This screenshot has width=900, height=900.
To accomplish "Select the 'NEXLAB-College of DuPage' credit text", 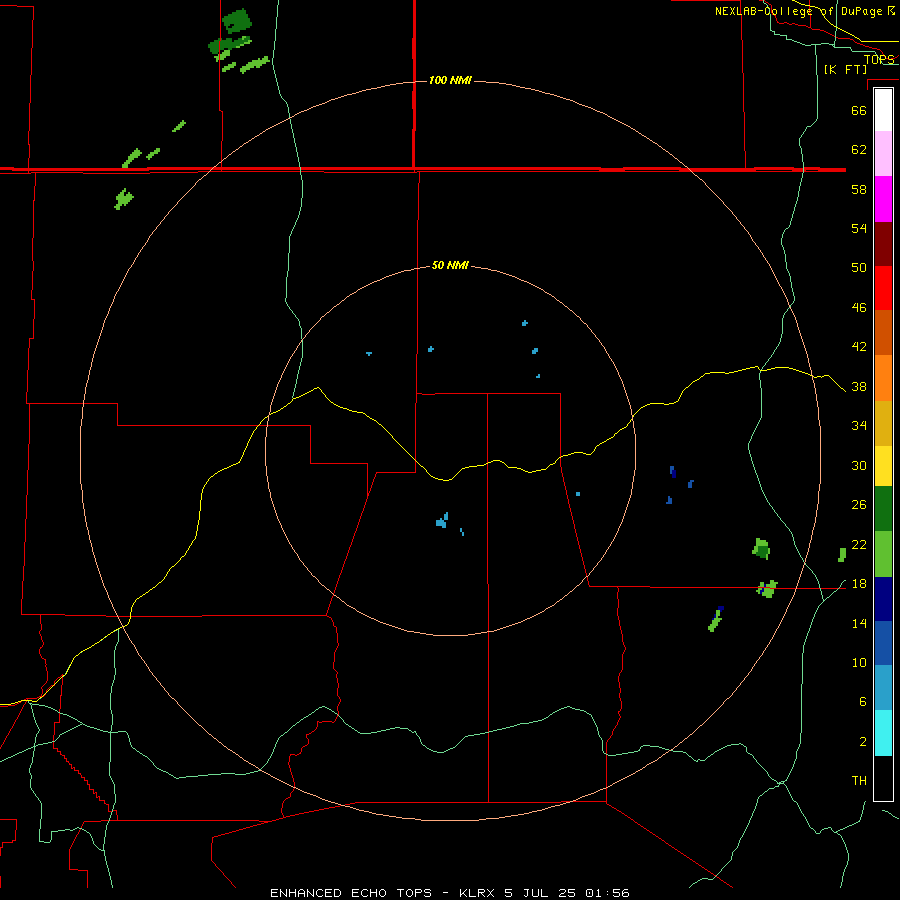I will 799,11.
